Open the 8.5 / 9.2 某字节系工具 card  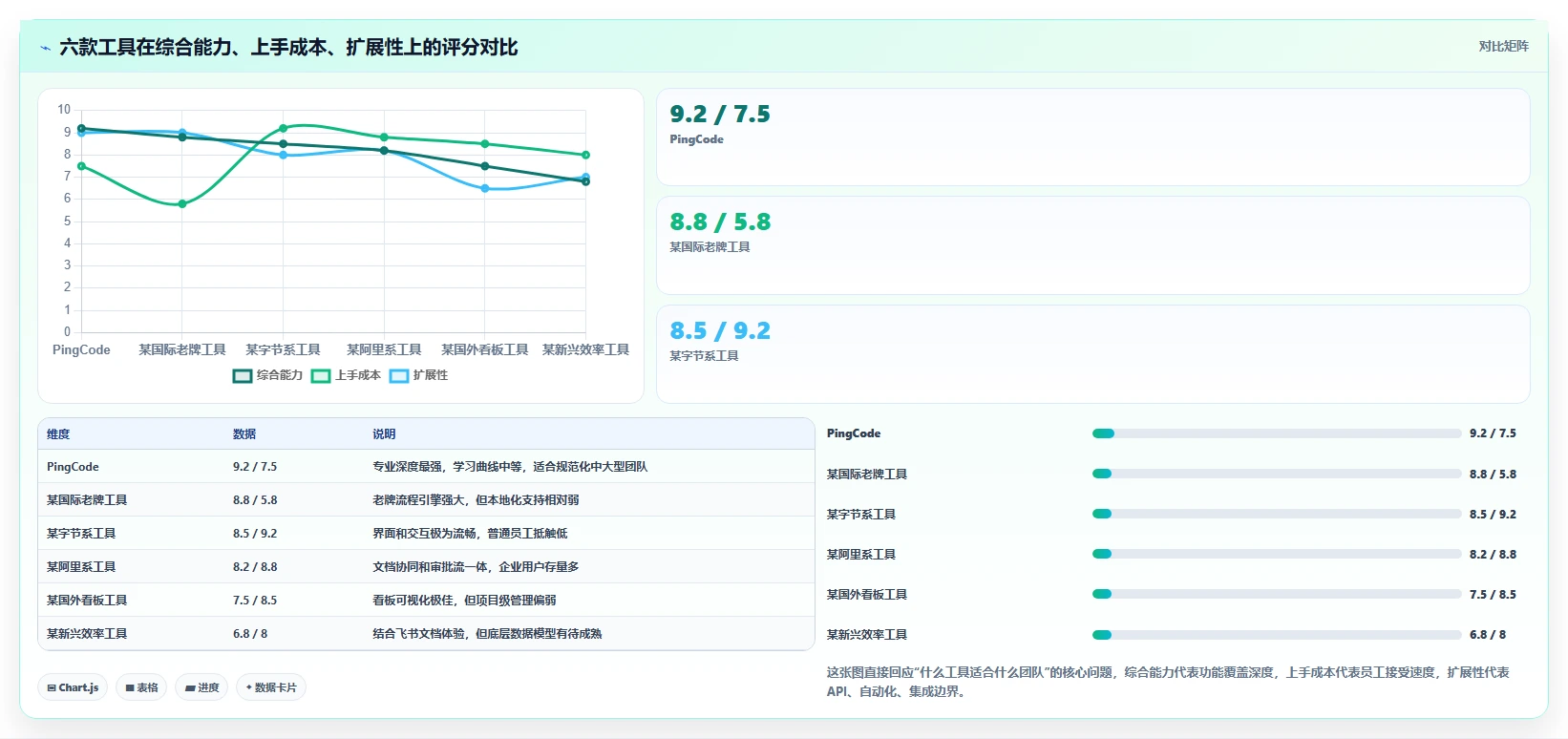[1093, 354]
